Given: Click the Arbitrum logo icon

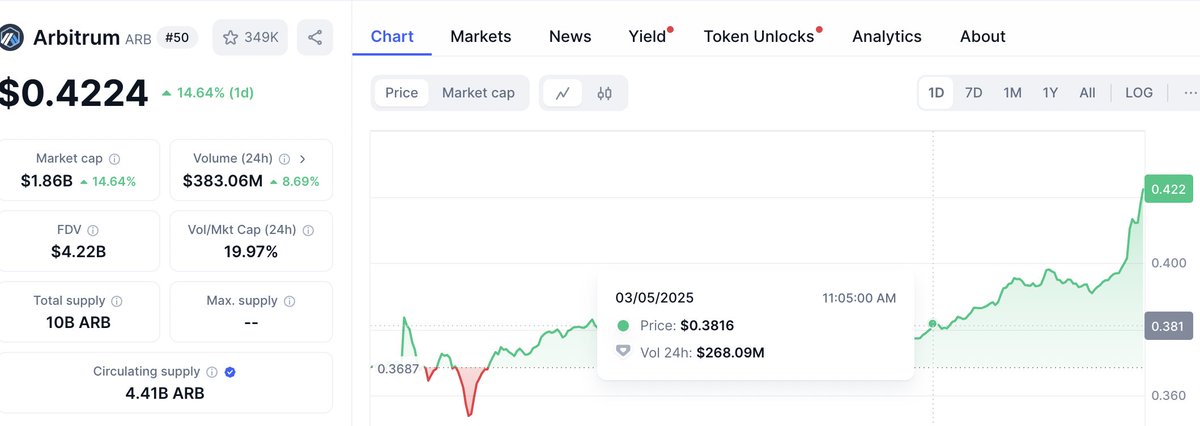Looking at the screenshot, I should pyautogui.click(x=11, y=38).
